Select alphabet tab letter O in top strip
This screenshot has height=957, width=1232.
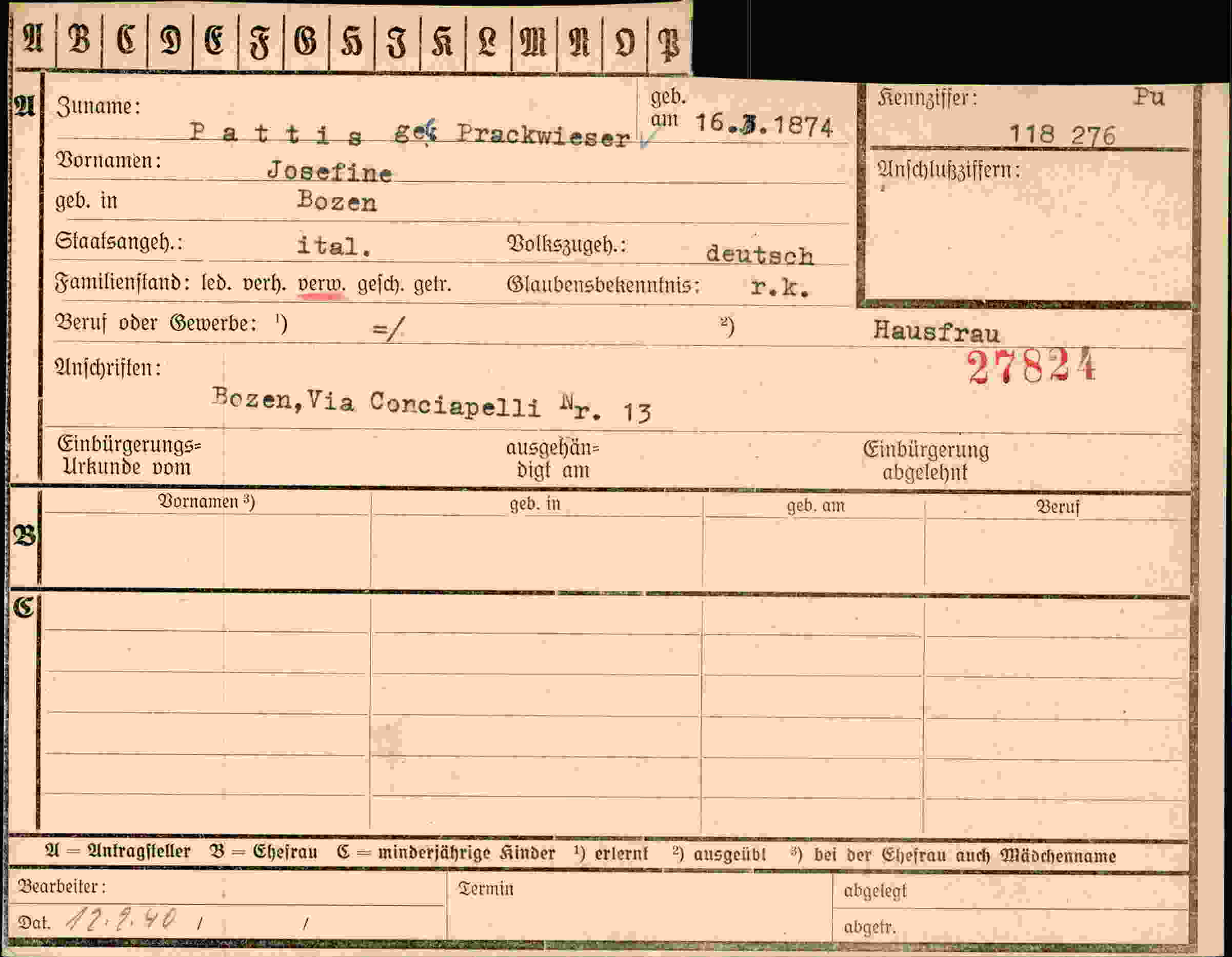pos(624,44)
